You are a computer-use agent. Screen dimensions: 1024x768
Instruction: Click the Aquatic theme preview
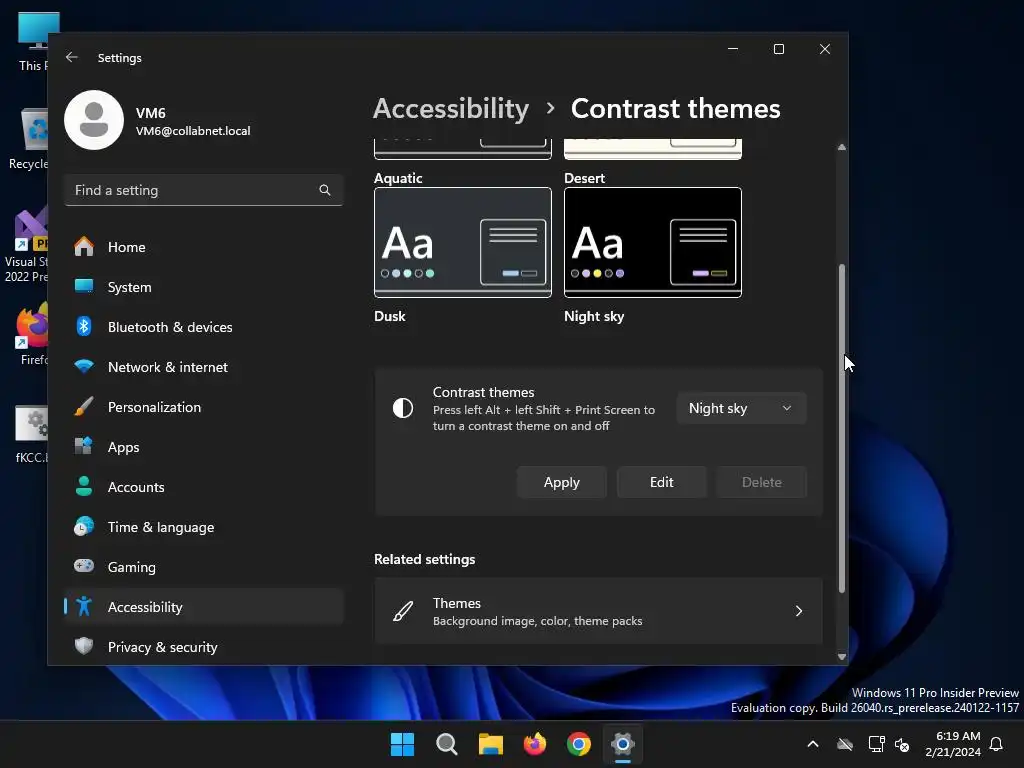pyautogui.click(x=463, y=149)
